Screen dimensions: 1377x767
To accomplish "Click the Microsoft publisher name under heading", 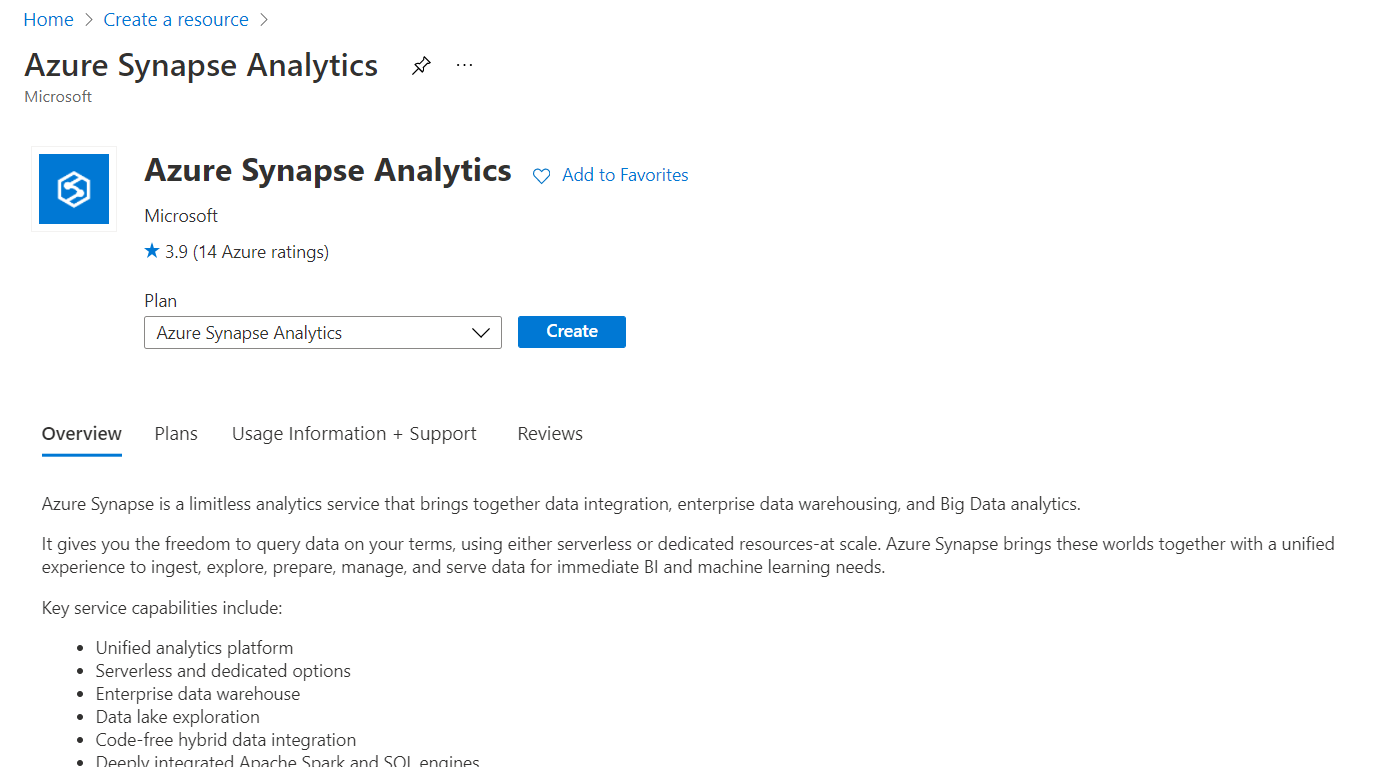I will (x=181, y=216).
